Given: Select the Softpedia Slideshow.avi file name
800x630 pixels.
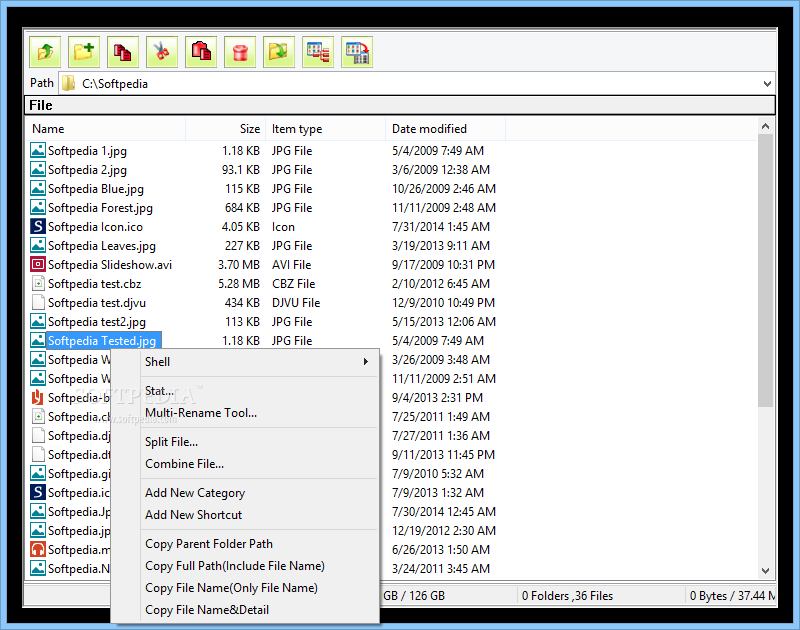Looking at the screenshot, I should pyautogui.click(x=110, y=264).
